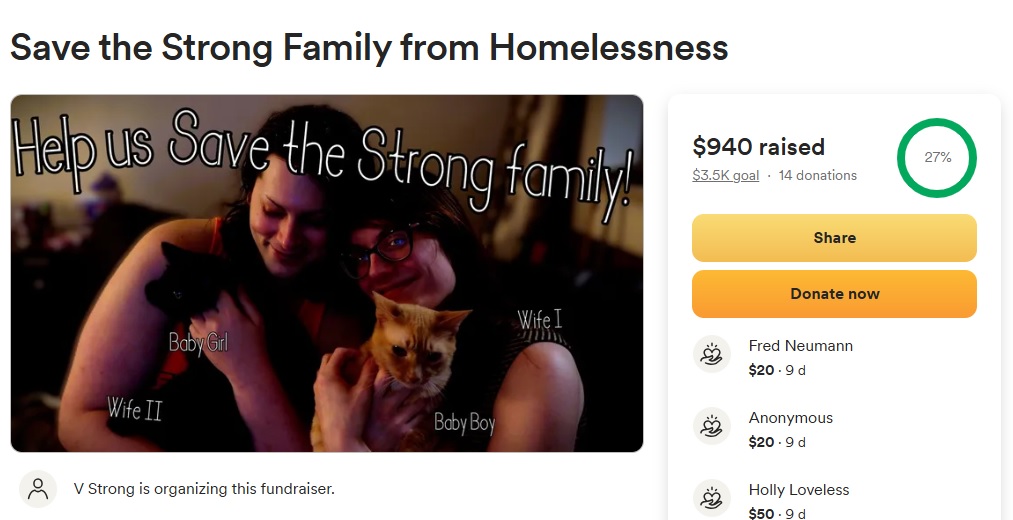Click the 14 donations count

(x=818, y=176)
